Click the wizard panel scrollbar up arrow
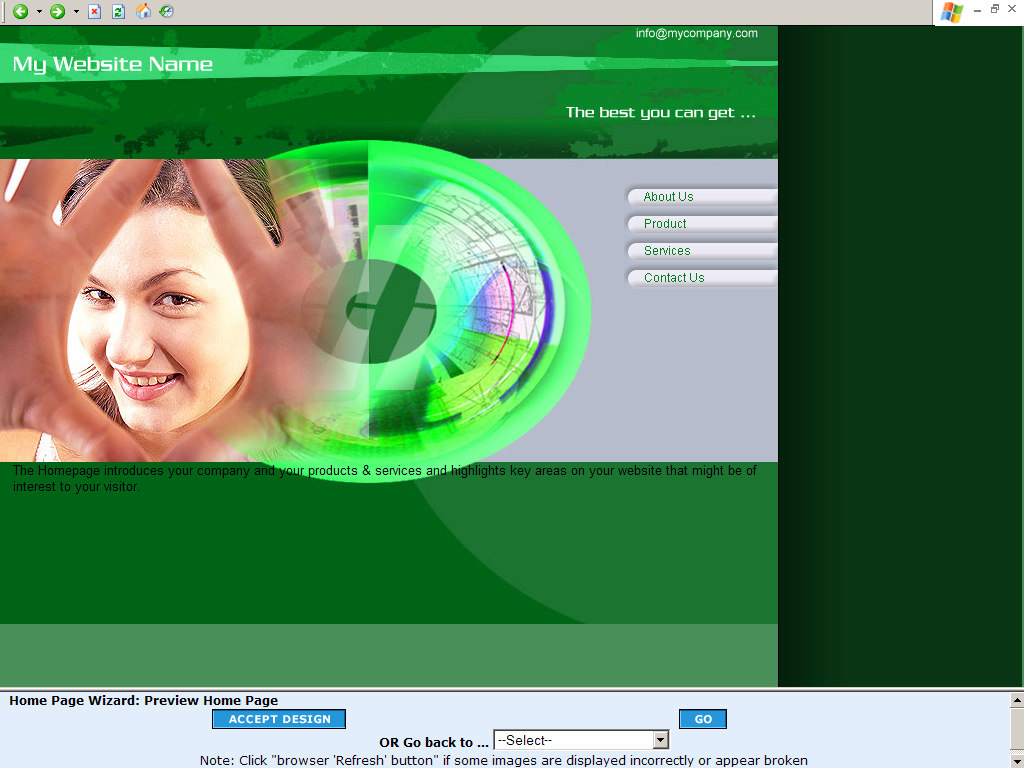This screenshot has width=1024, height=768. pyautogui.click(x=1017, y=701)
